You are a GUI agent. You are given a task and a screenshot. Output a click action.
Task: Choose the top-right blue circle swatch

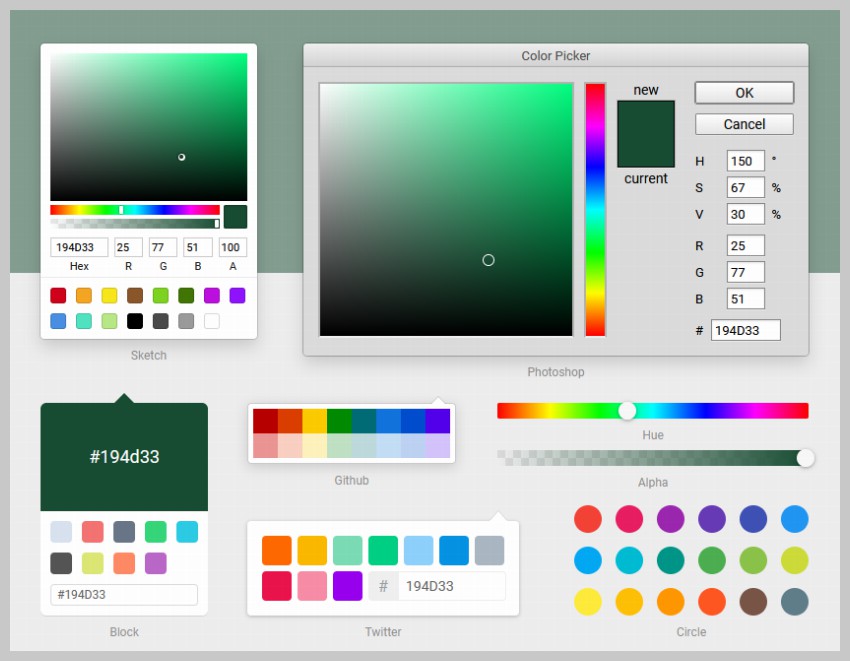point(794,519)
